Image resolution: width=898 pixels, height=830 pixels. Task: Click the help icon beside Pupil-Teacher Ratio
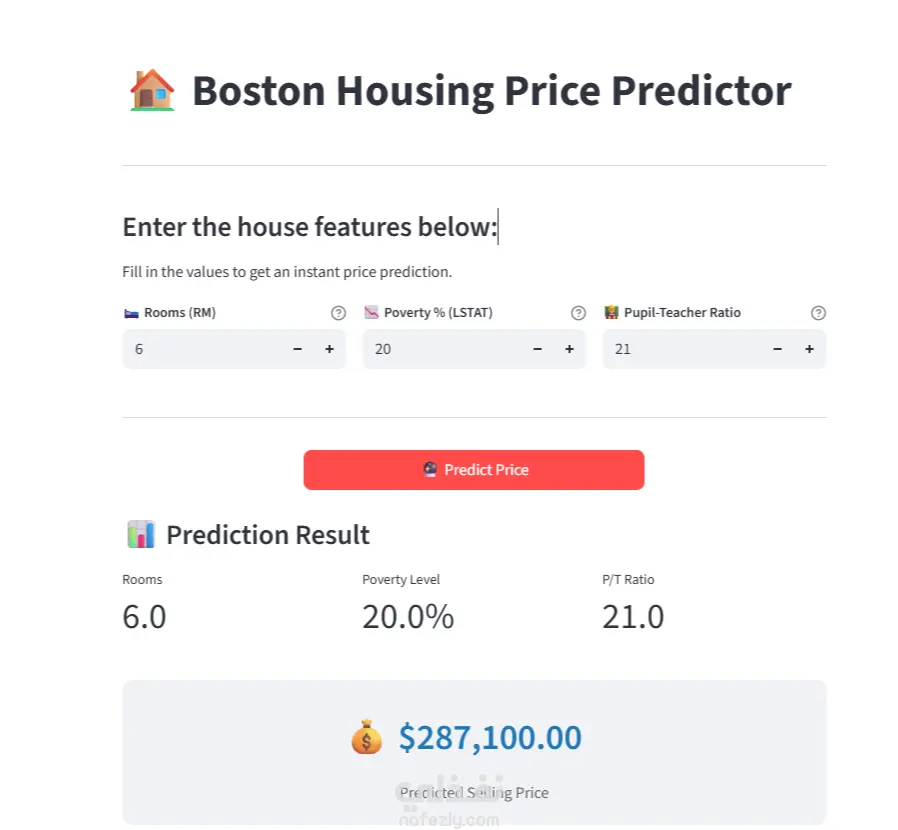(x=818, y=313)
